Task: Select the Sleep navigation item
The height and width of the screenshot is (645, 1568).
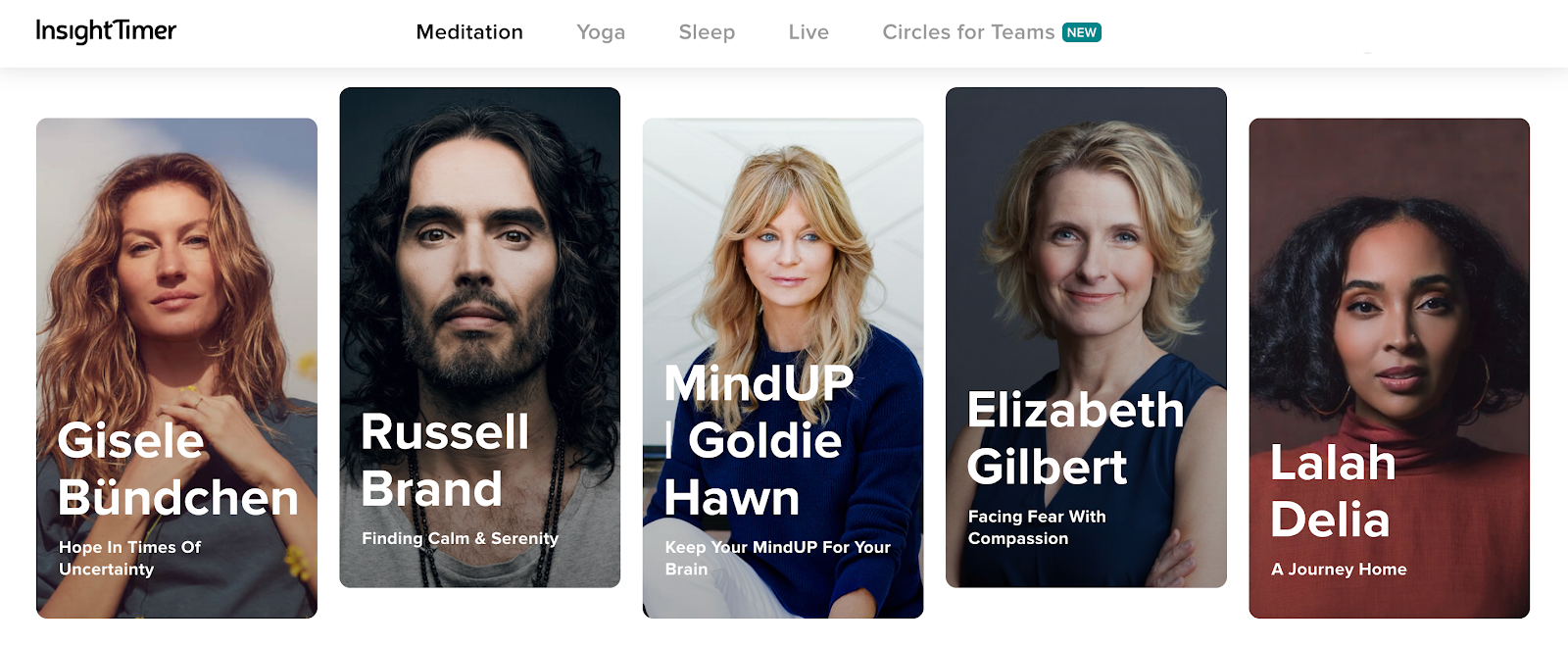Action: (x=707, y=32)
